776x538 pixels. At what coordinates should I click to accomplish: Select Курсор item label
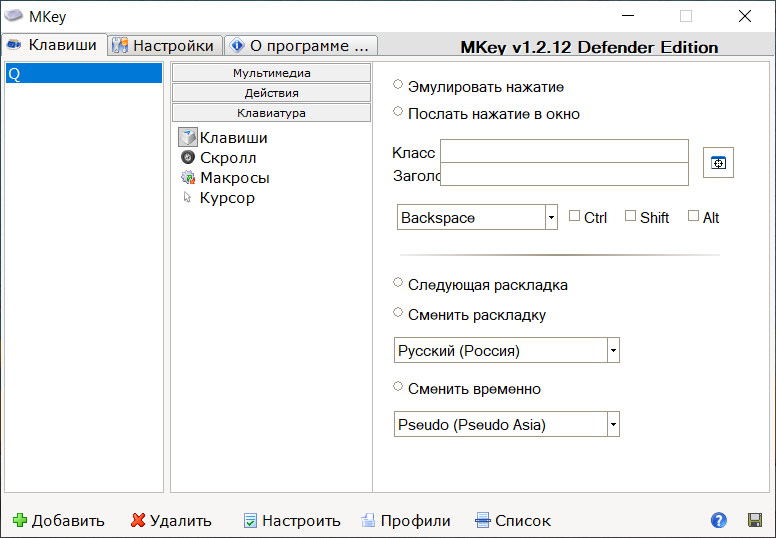pyautogui.click(x=227, y=197)
